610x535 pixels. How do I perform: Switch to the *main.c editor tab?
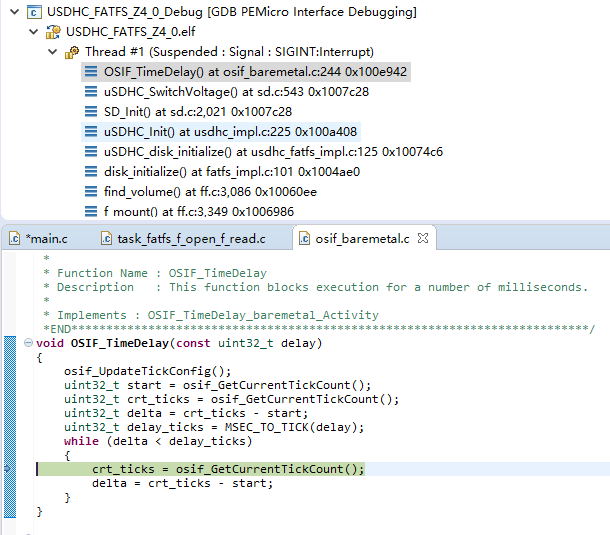pyautogui.click(x=46, y=239)
